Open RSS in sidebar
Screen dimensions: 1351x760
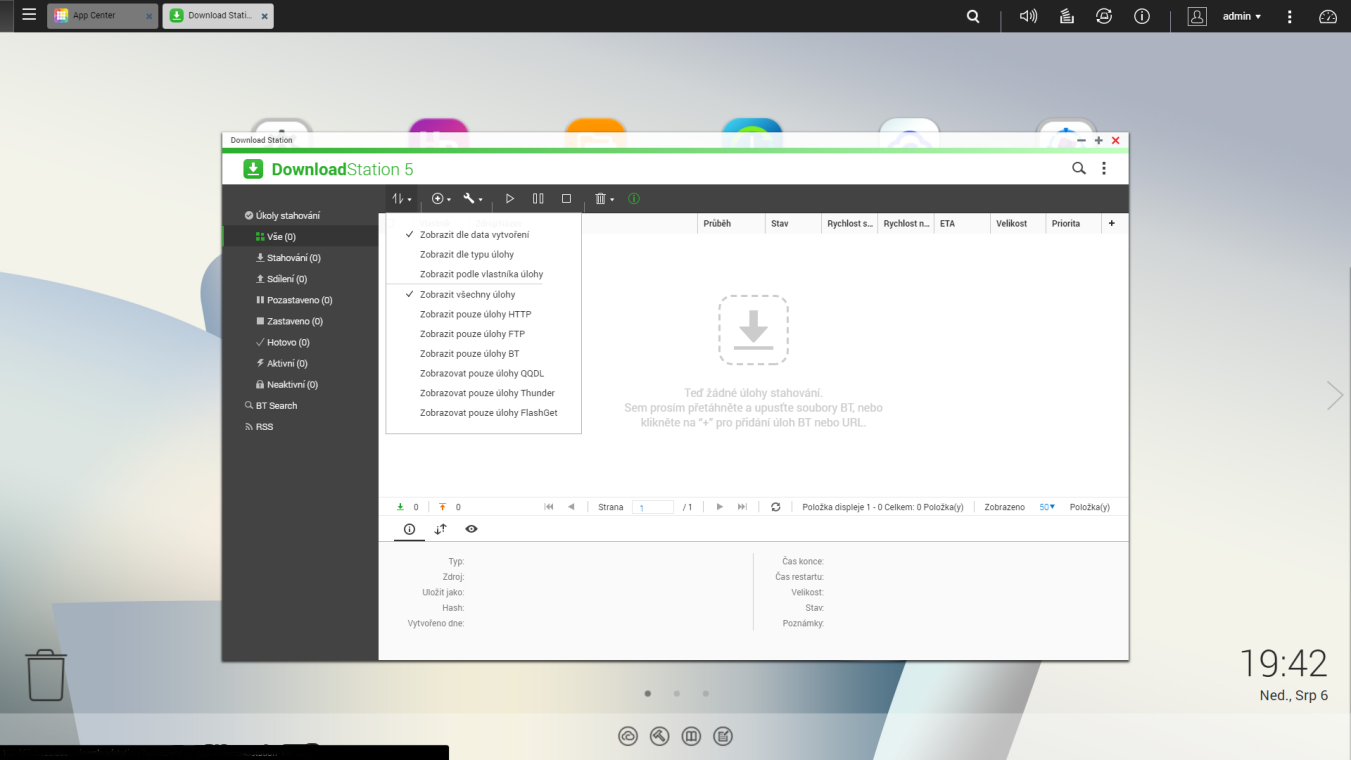(300, 426)
